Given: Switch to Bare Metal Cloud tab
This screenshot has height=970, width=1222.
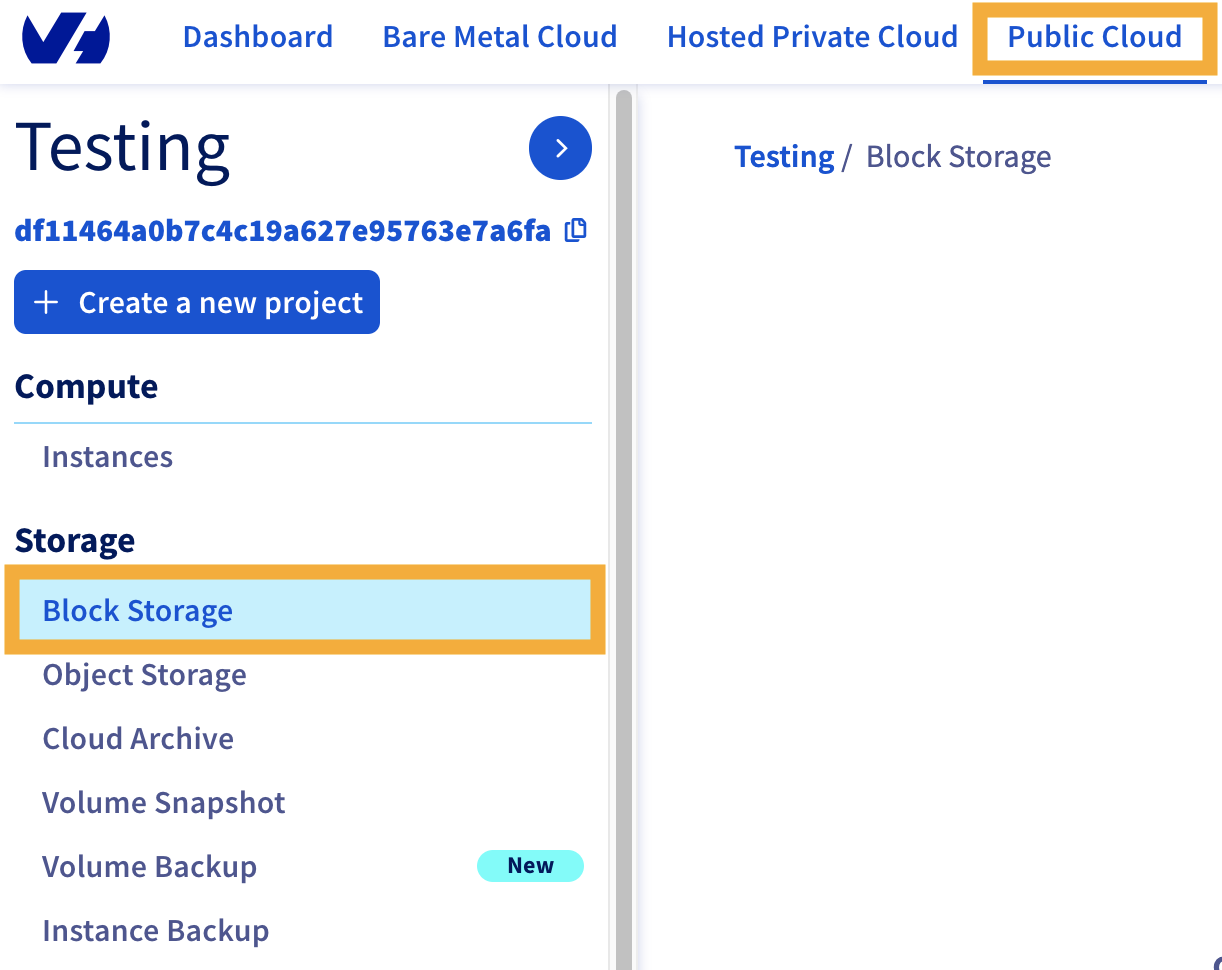Looking at the screenshot, I should coord(500,37).
